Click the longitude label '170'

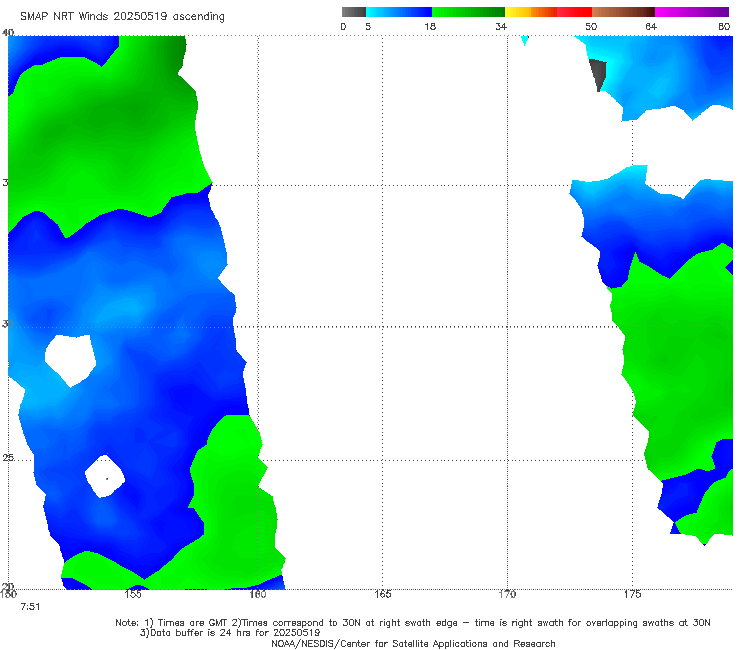point(507,594)
